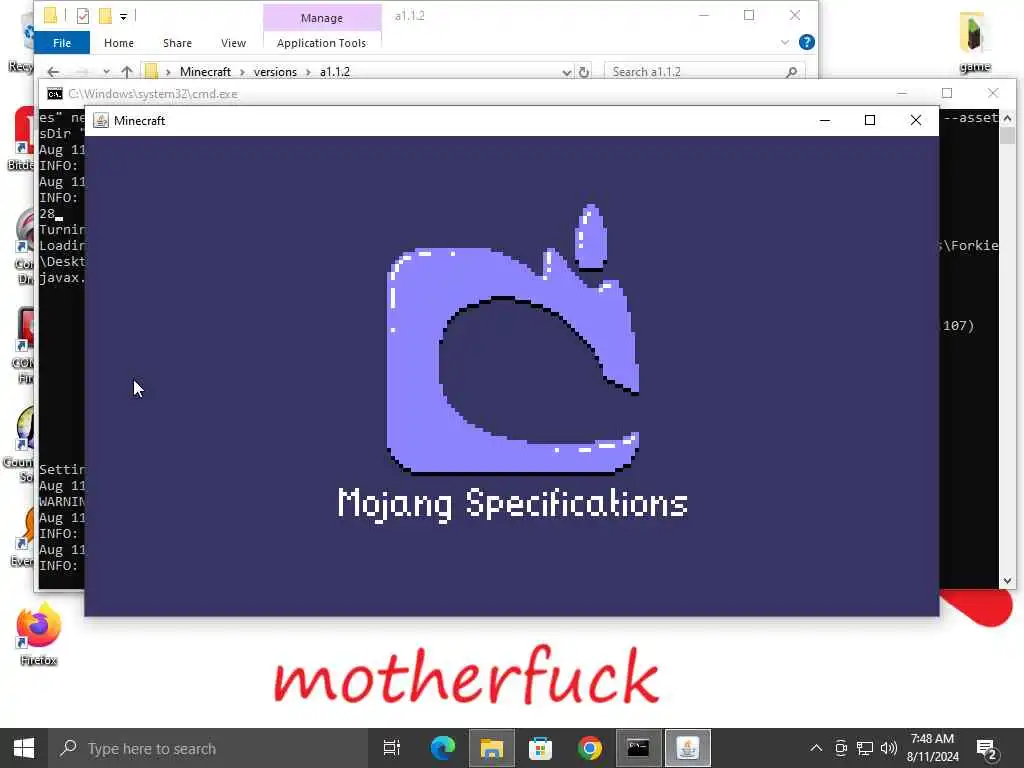Click the cmd scrollbar down arrow

click(1007, 581)
